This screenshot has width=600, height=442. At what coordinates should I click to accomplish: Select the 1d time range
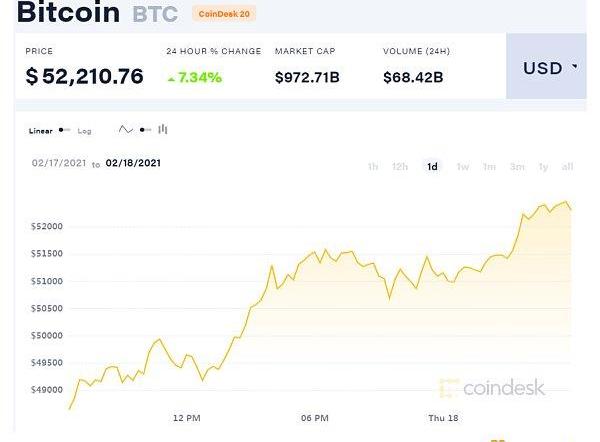click(x=432, y=166)
